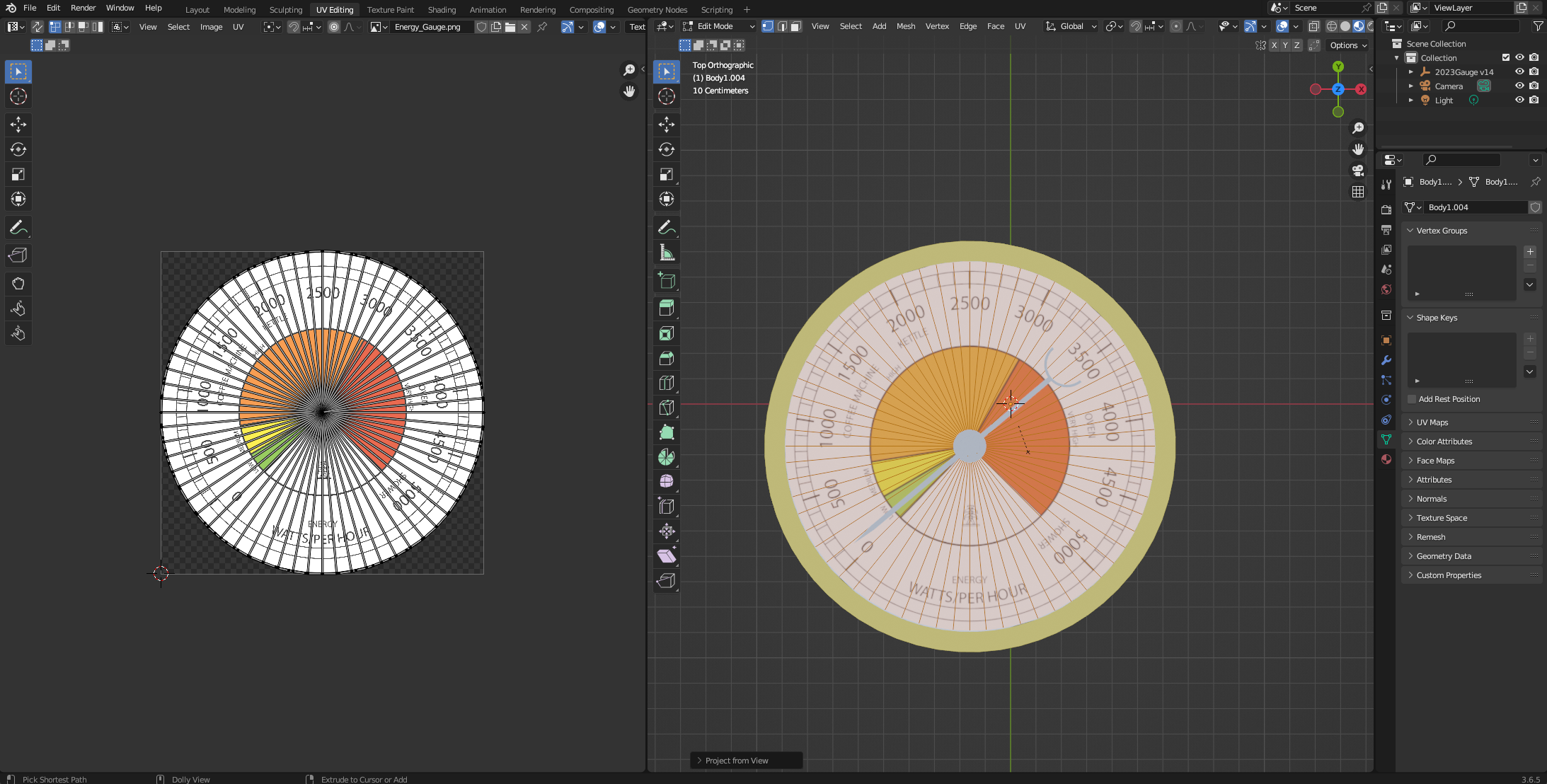The image size is (1547, 784).
Task: Select the Loop Cut tool
Action: coord(666,383)
